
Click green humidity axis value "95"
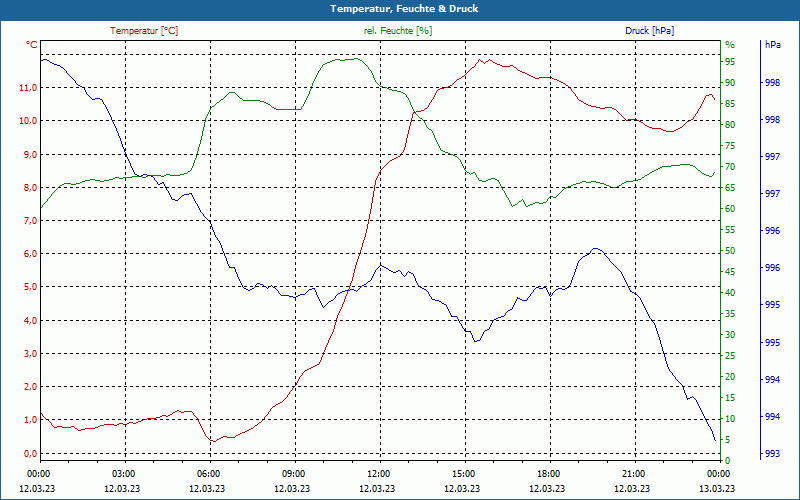point(730,62)
